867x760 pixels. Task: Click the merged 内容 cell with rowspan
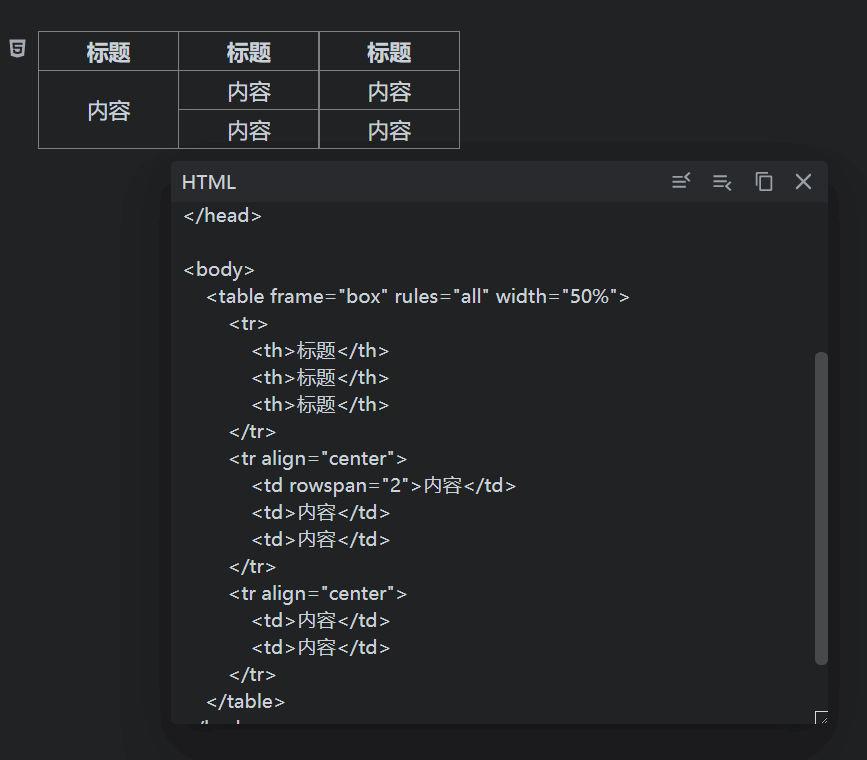[x=108, y=110]
